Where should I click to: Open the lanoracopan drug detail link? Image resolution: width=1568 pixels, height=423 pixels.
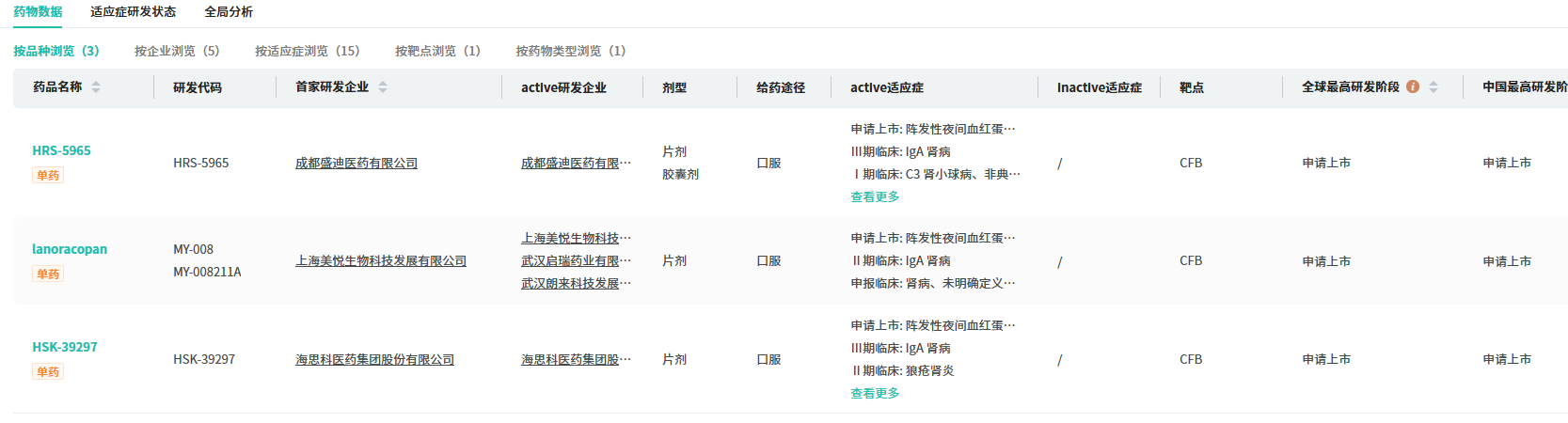pos(70,250)
